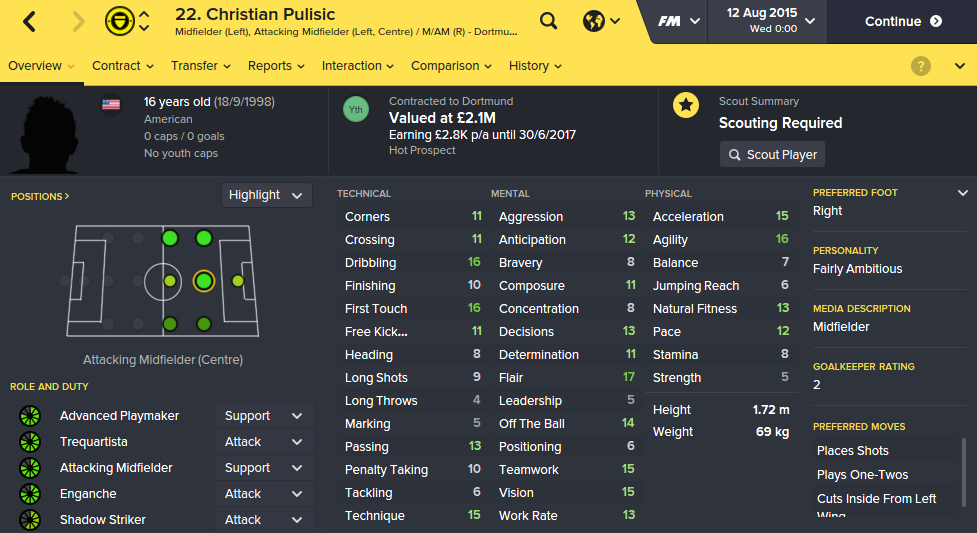Click the Scout Player button
The height and width of the screenshot is (533, 977).
[x=772, y=155]
